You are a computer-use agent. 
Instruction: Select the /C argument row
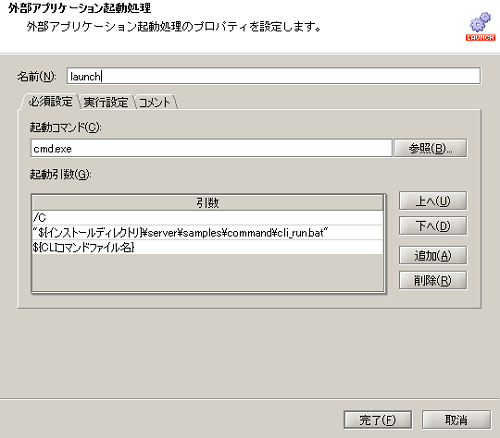click(207, 218)
